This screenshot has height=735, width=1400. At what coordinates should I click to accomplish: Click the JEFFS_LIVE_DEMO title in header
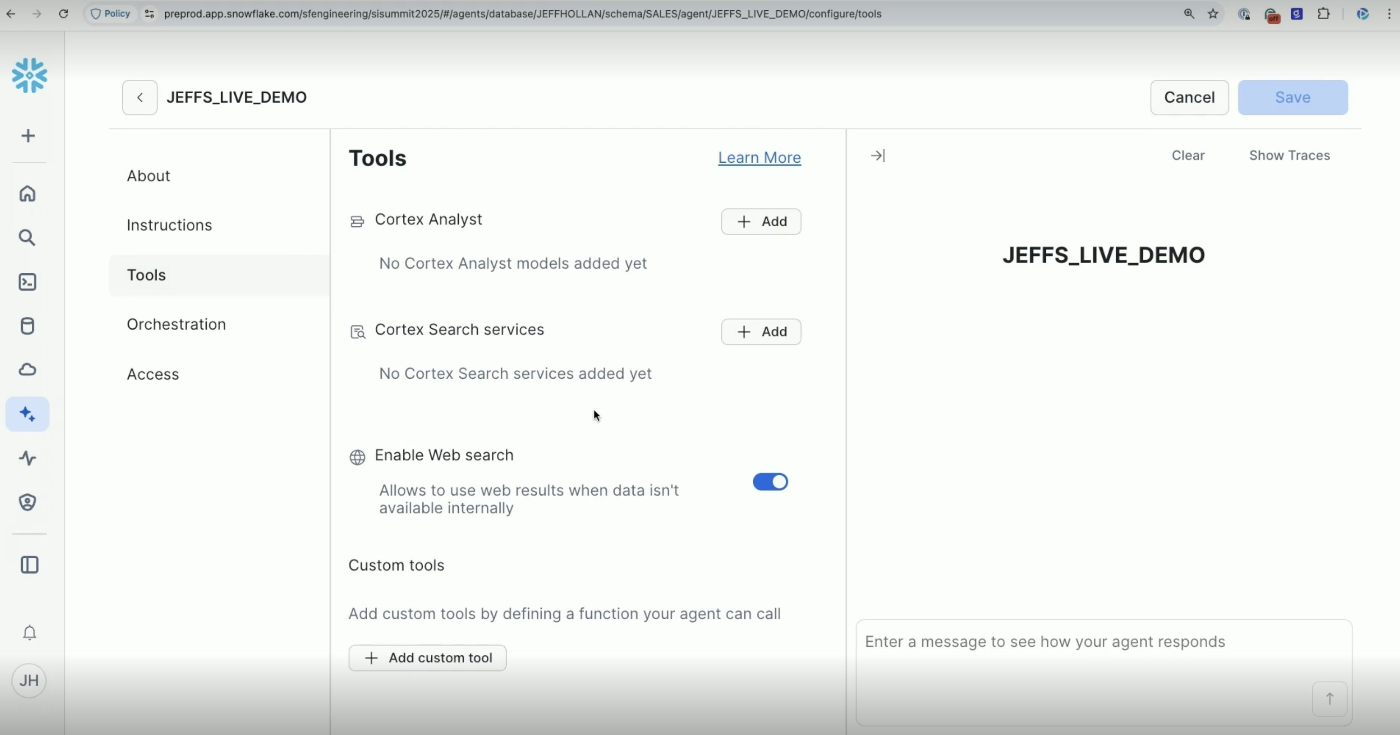pos(236,97)
